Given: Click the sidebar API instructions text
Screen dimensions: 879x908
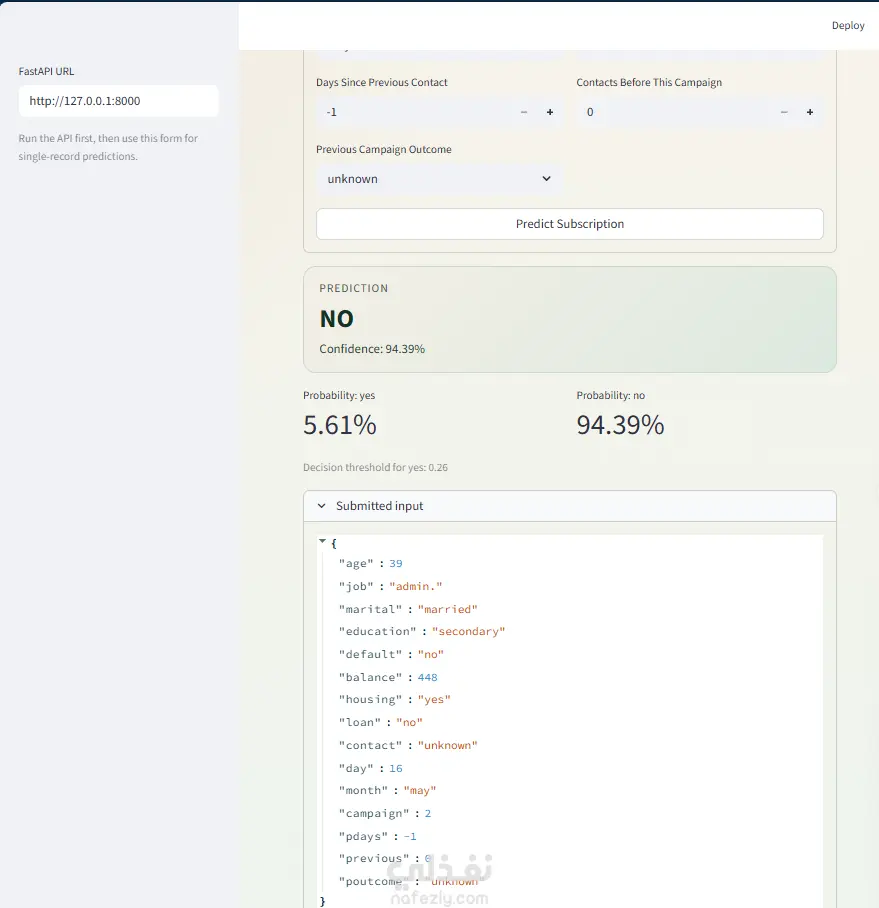Looking at the screenshot, I should 108,147.
